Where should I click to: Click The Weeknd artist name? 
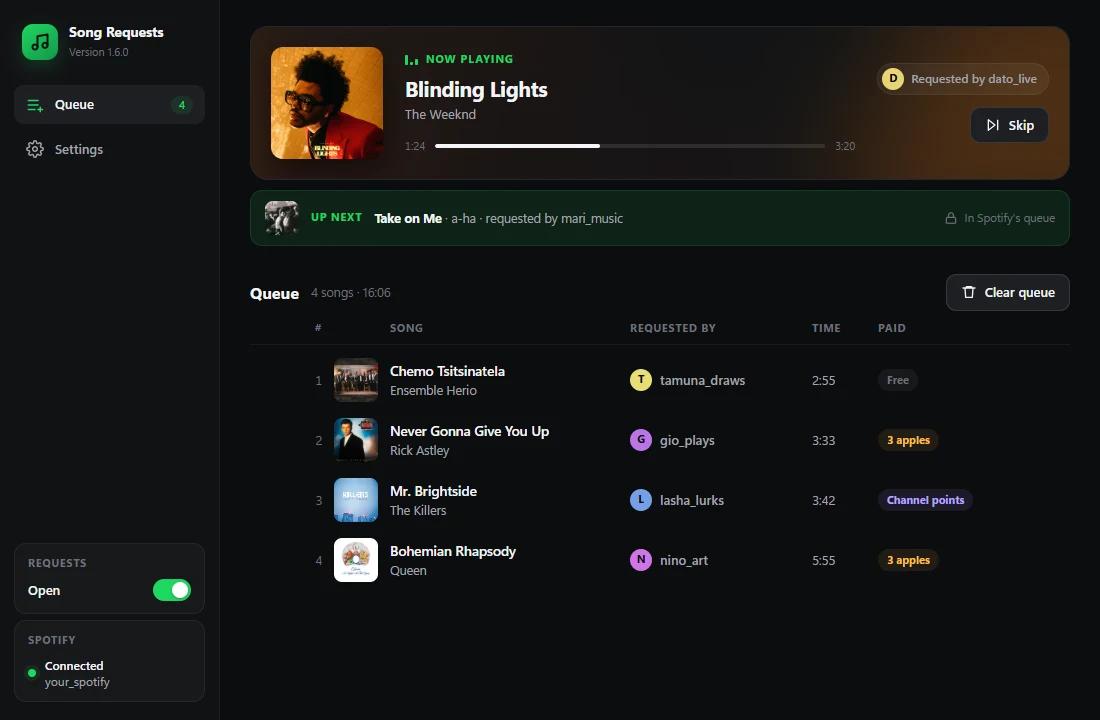[440, 114]
